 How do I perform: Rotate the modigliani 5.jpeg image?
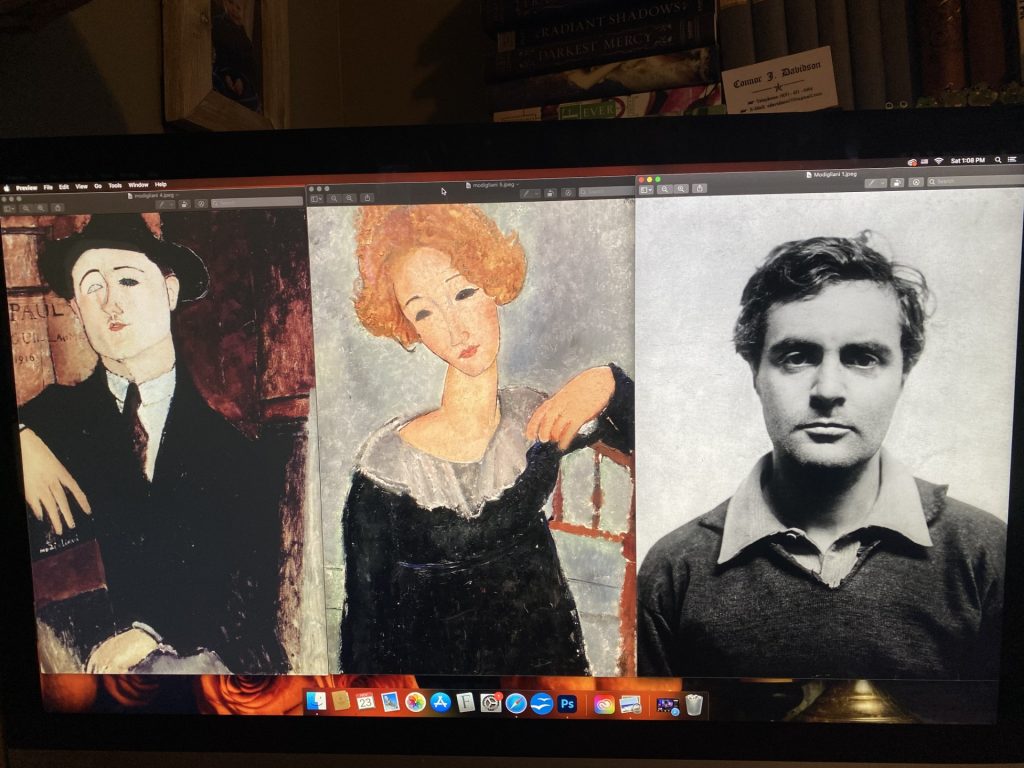pyautogui.click(x=551, y=193)
